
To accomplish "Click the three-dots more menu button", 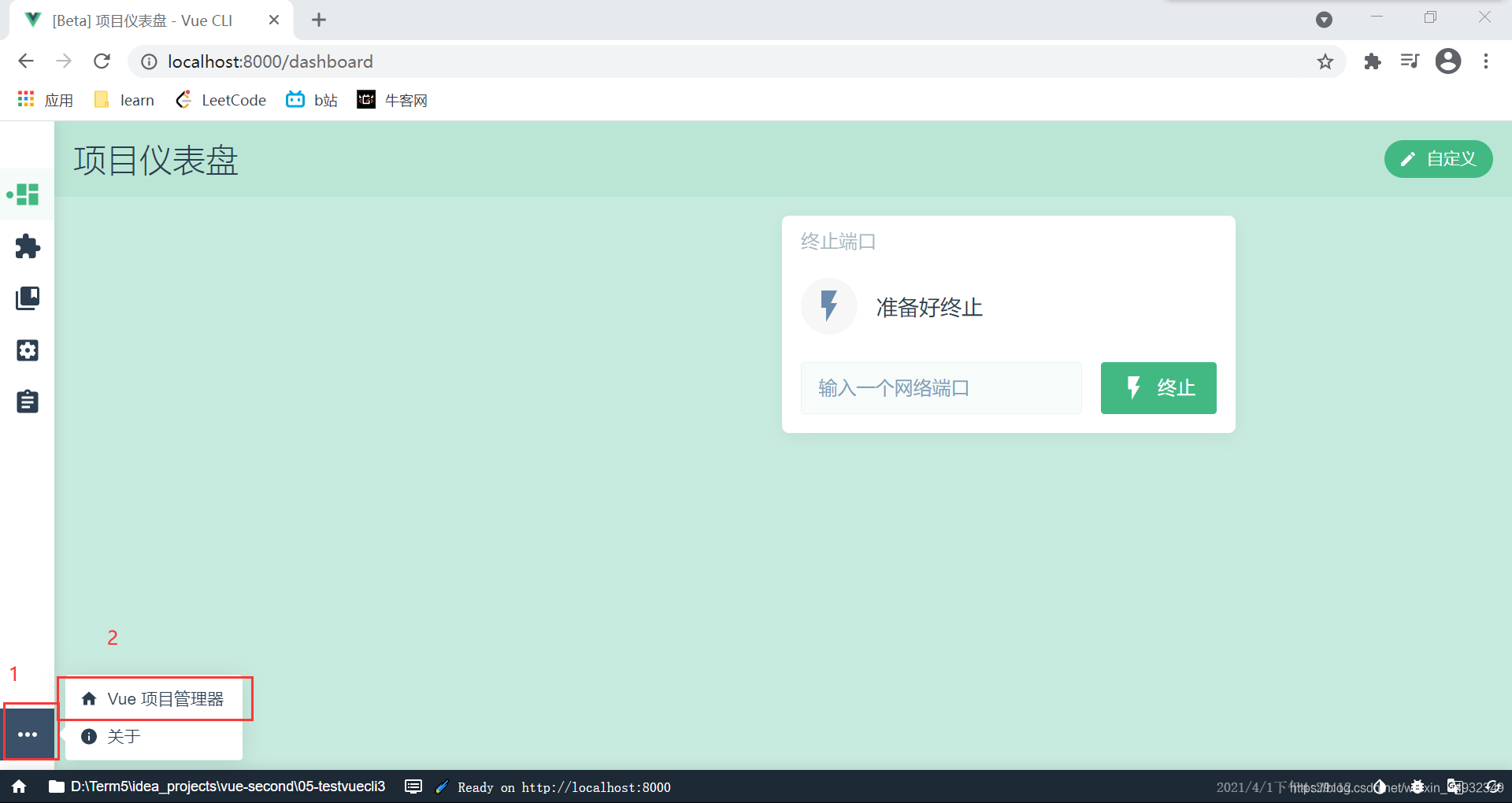I will pyautogui.click(x=28, y=735).
